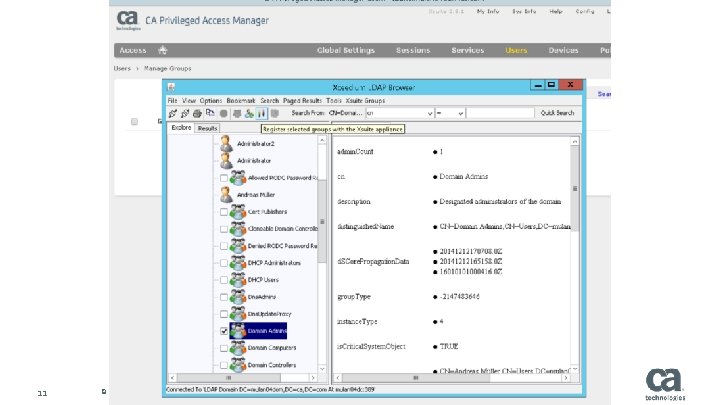
Task: Click the CA Technologies logo in header
Action: tap(128, 21)
